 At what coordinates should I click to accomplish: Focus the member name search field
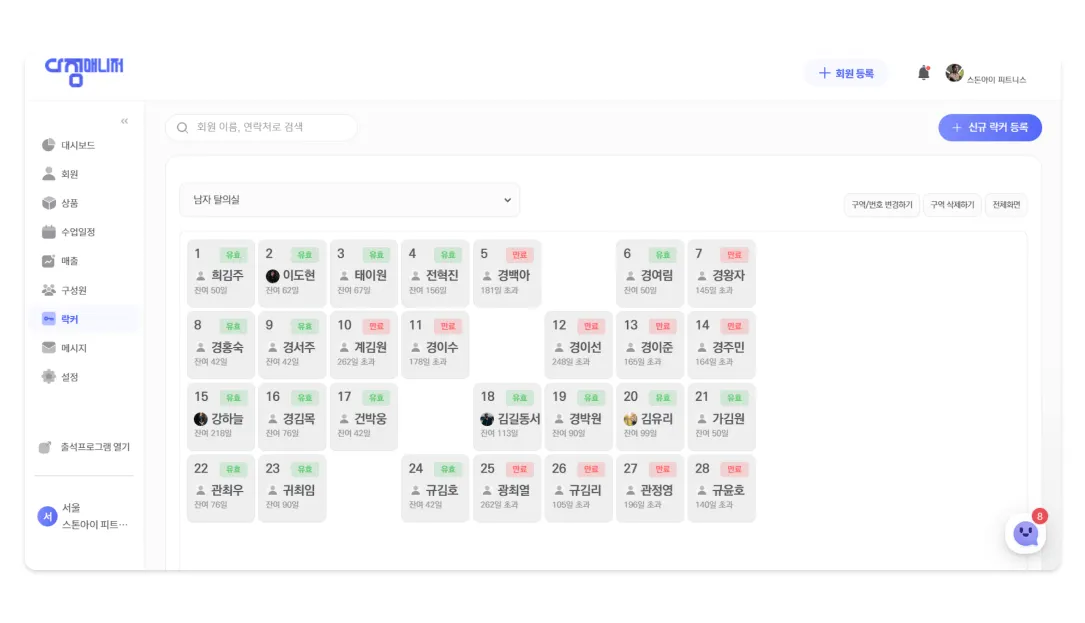click(262, 127)
